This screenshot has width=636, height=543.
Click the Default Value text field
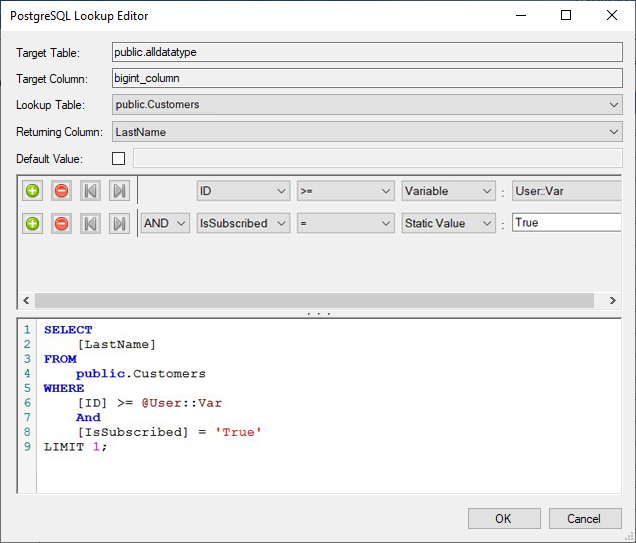[x=378, y=158]
